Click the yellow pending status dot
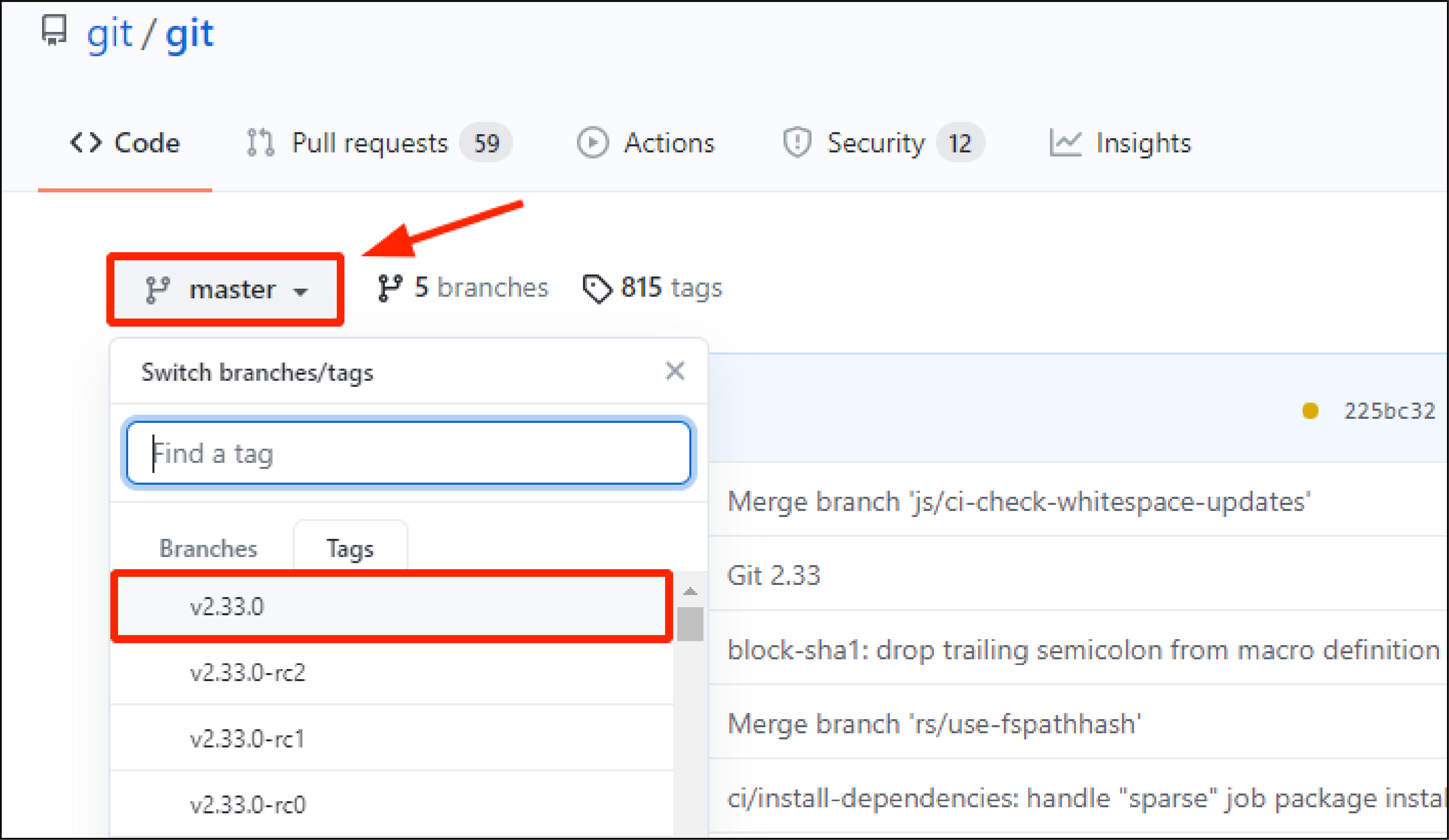Viewport: 1449px width, 840px height. [1310, 411]
